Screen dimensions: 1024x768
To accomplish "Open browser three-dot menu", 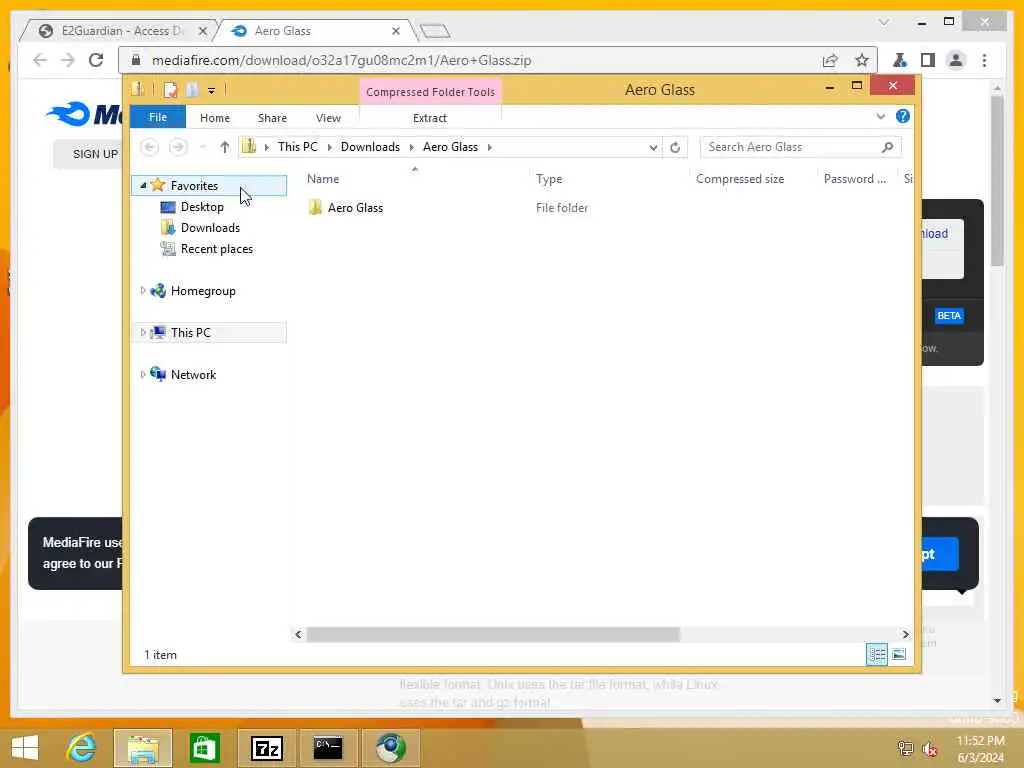I will pyautogui.click(x=985, y=60).
